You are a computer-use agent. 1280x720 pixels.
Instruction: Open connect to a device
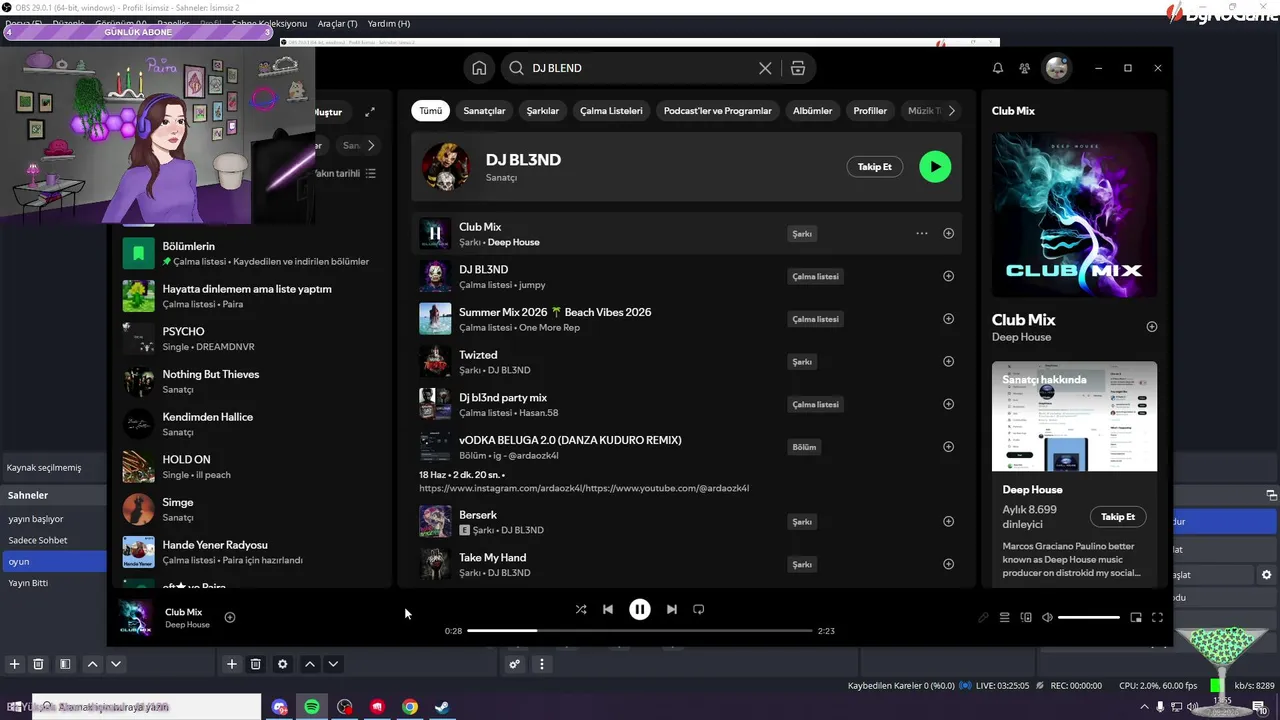(1026, 618)
